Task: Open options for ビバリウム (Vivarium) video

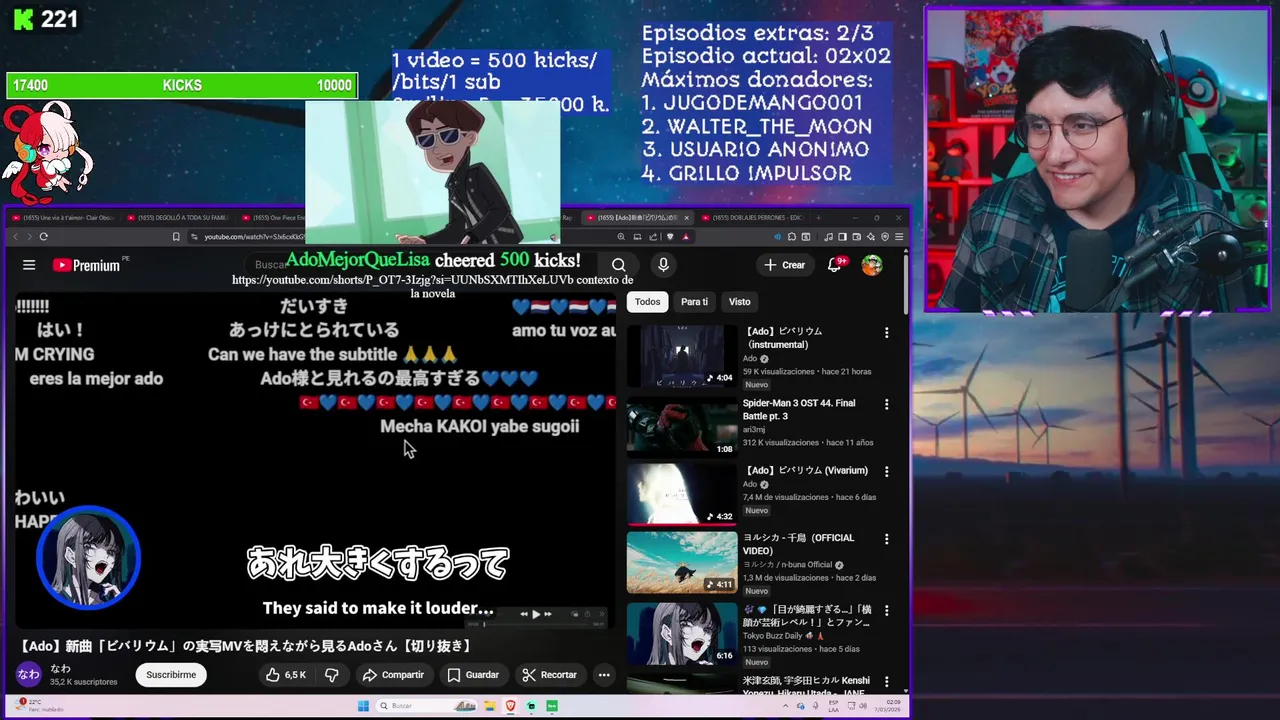Action: pos(886,471)
